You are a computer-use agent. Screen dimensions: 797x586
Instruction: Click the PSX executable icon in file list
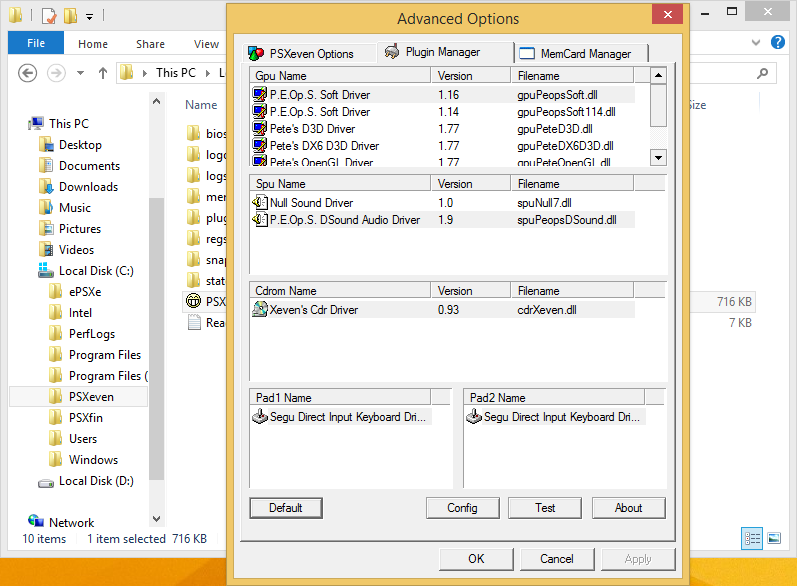pyautogui.click(x=193, y=301)
